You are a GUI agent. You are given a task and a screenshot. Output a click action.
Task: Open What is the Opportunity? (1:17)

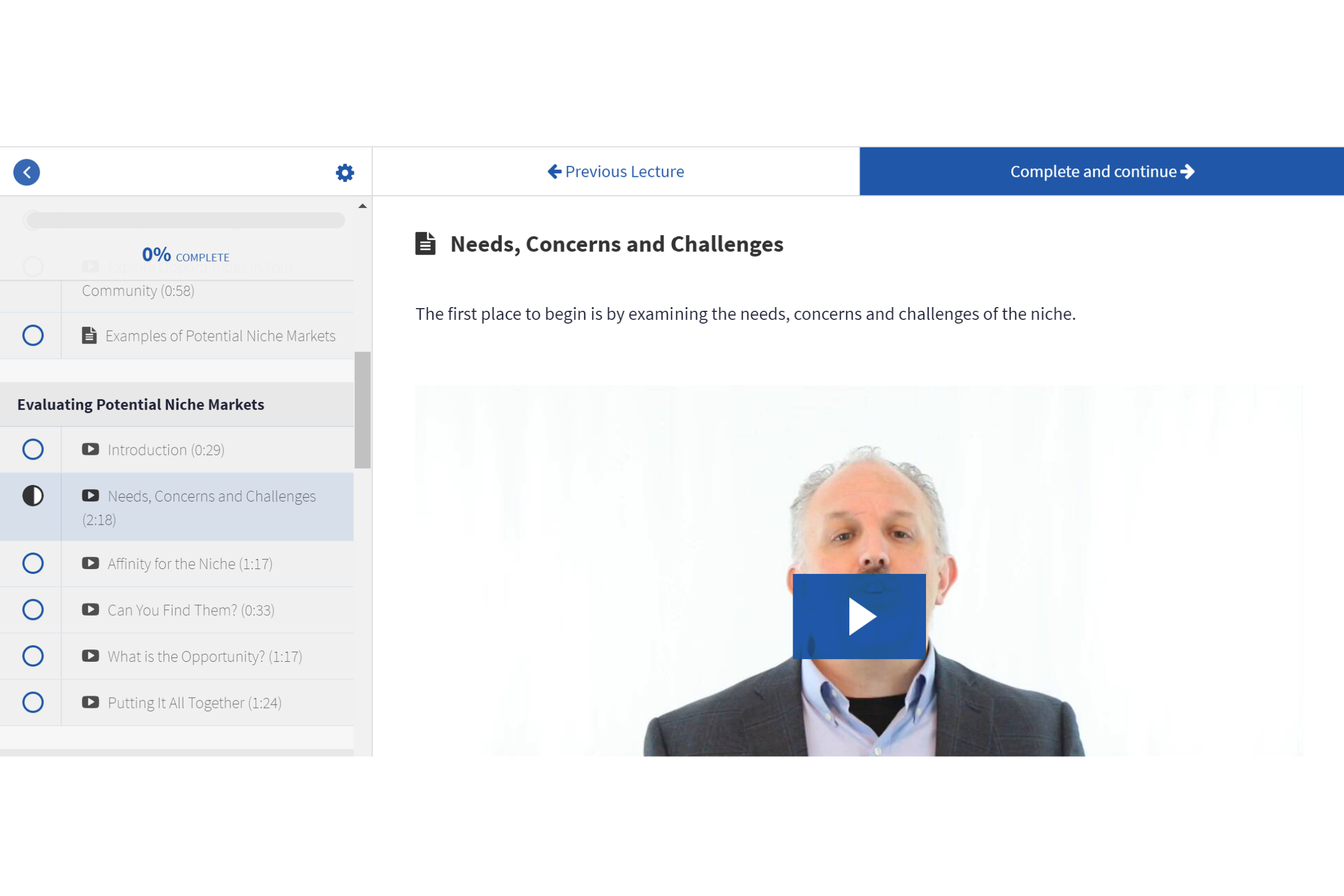coord(176,656)
